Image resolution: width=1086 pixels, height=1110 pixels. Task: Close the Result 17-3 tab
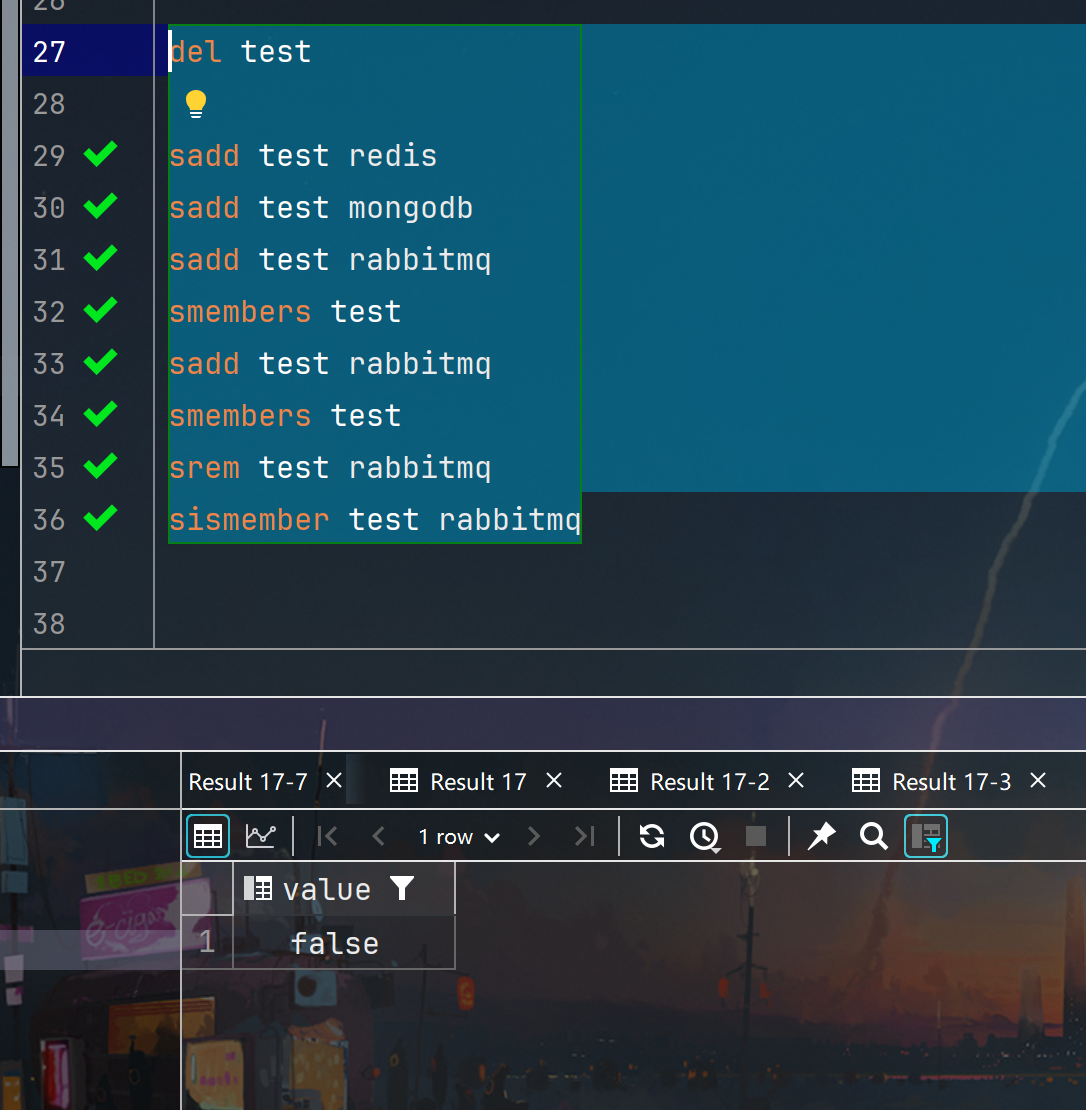(1039, 781)
